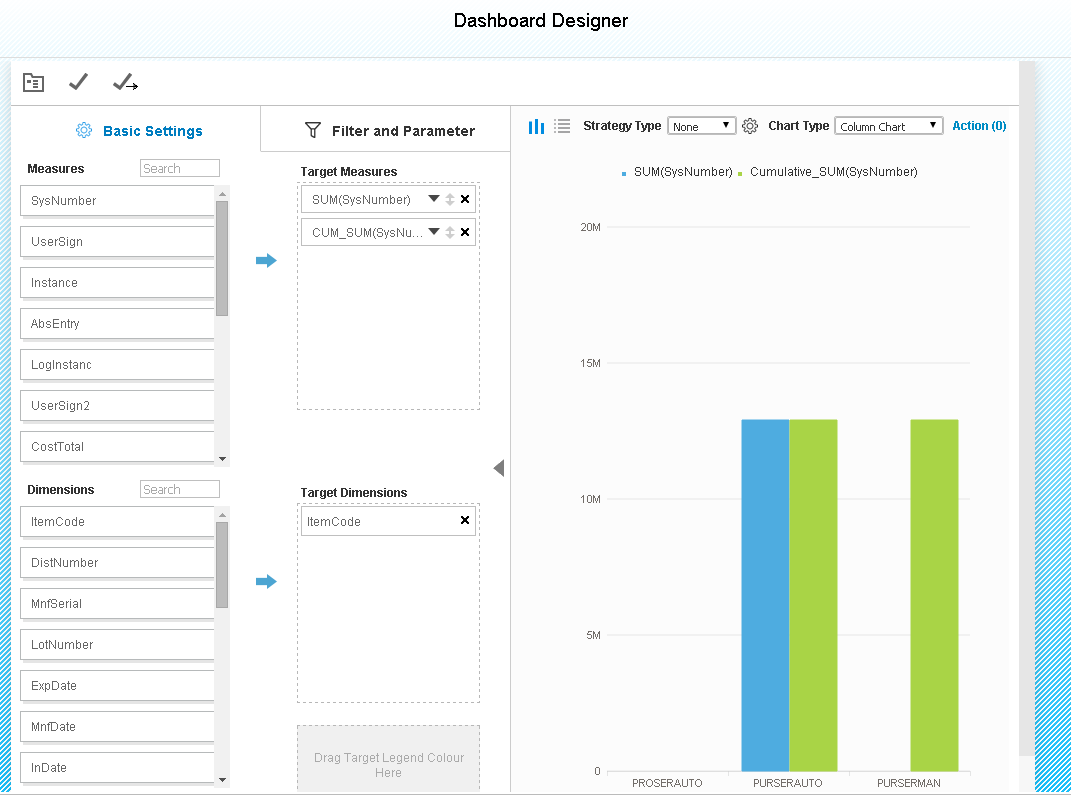
Task: Select the list view icon next to the chart icon
Action: [562, 126]
